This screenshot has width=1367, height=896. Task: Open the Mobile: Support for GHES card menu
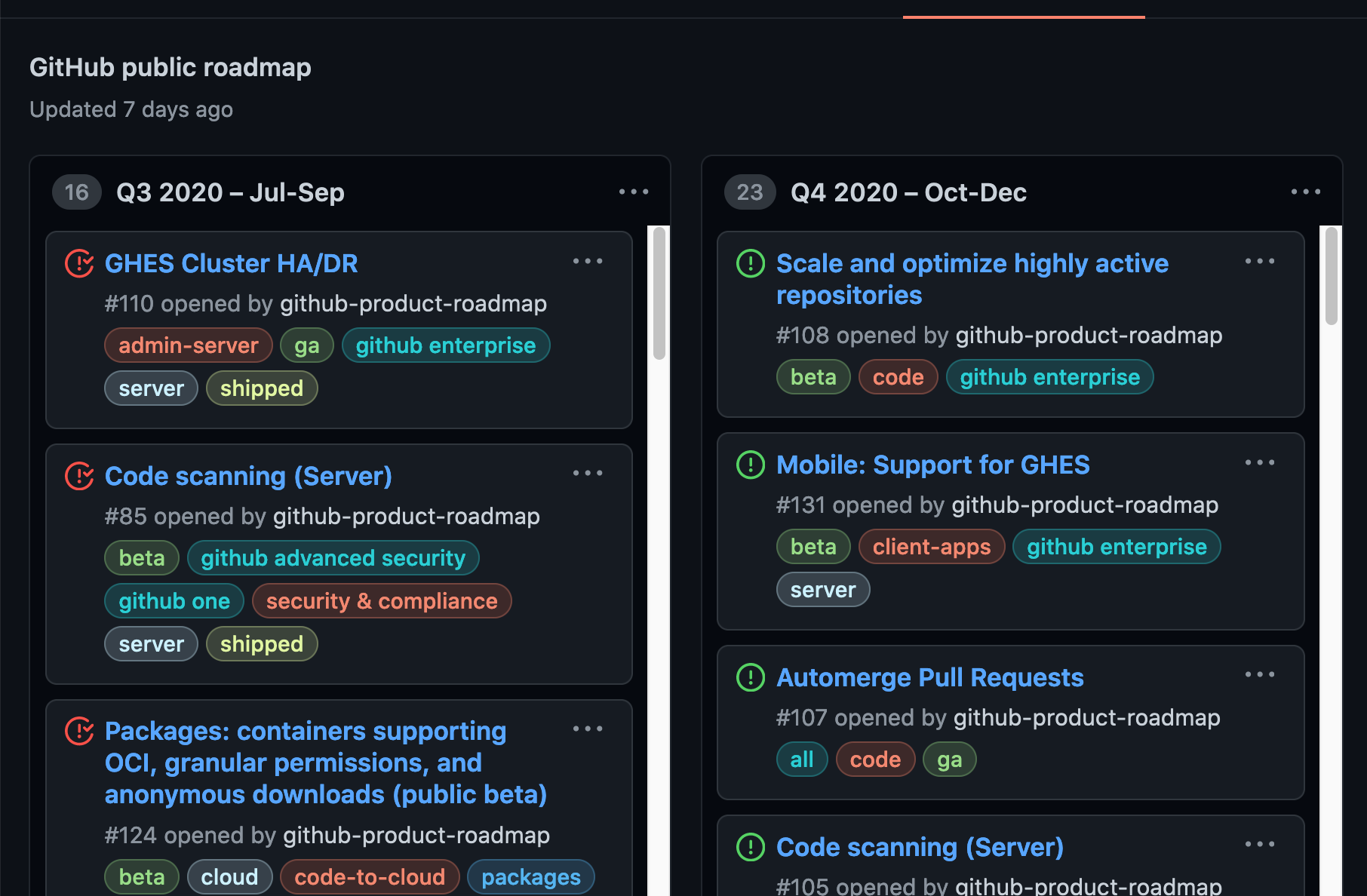coord(1260,462)
